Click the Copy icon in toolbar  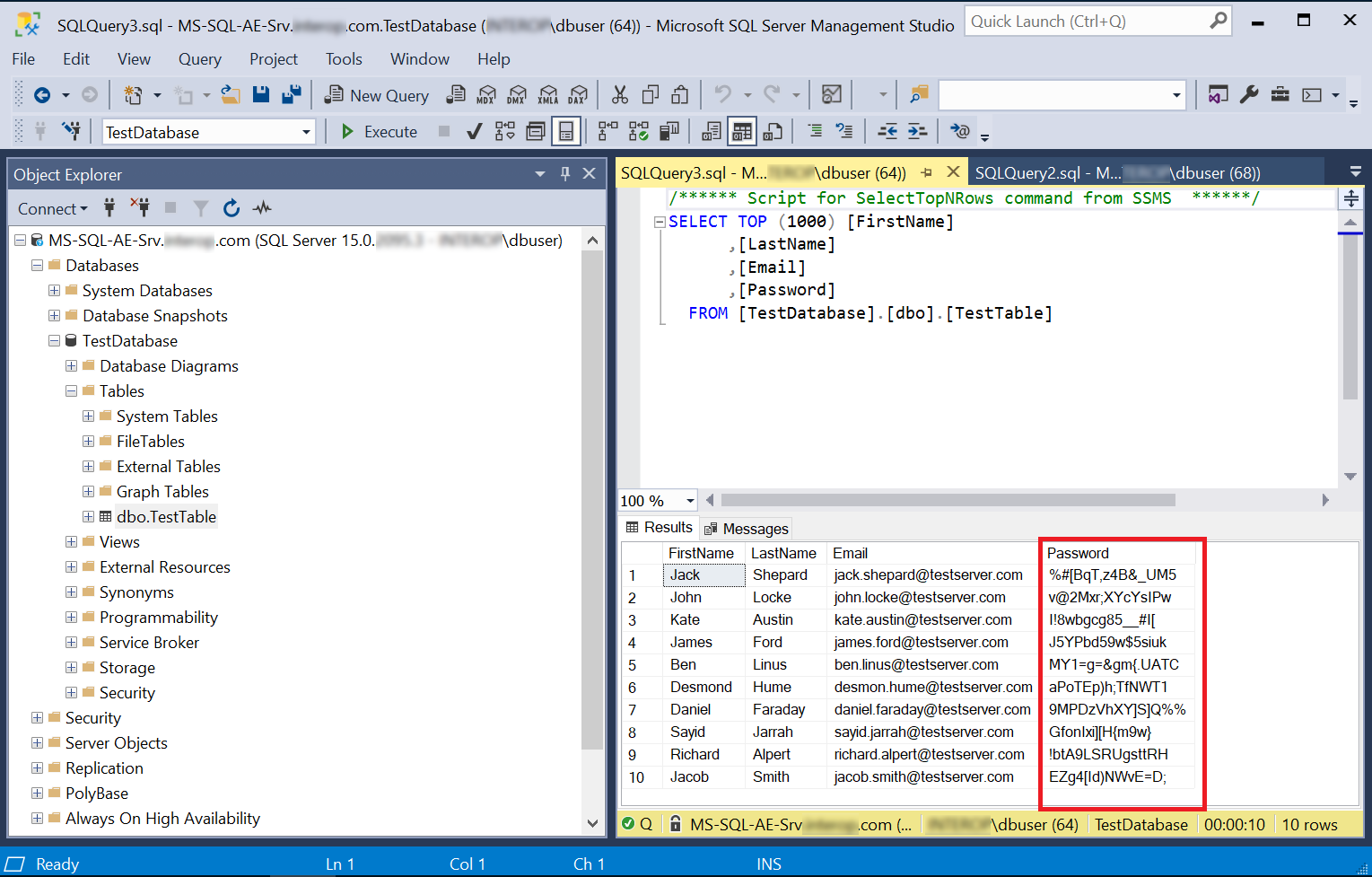(x=651, y=95)
